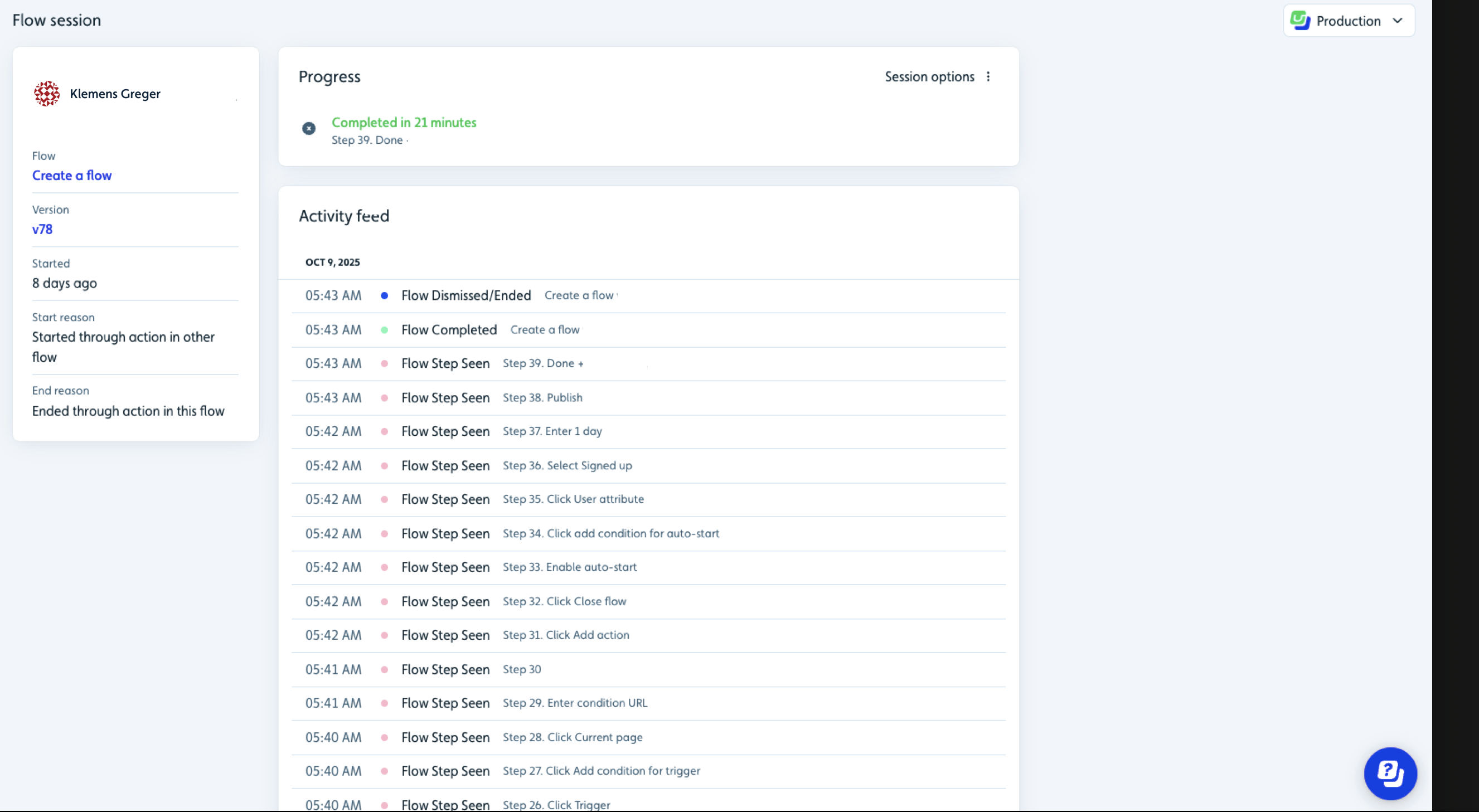Screen dimensions: 1479x812
Task: Open the help chat widget icon
Action: 1390,773
